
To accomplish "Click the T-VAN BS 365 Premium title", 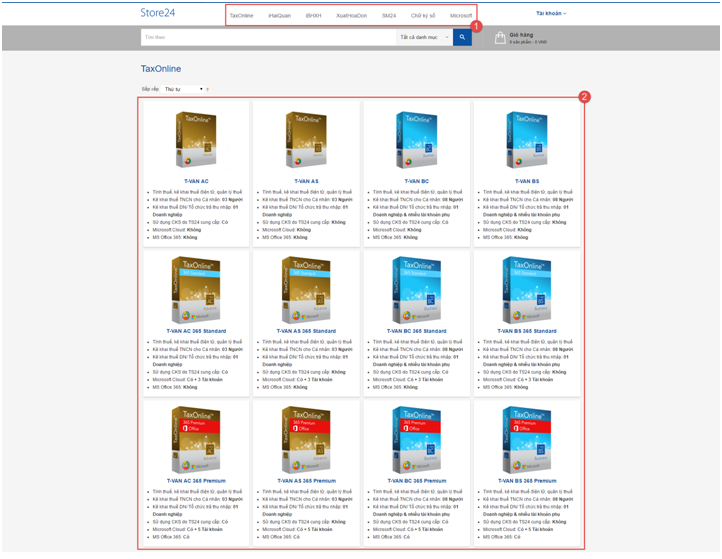I will [x=527, y=481].
